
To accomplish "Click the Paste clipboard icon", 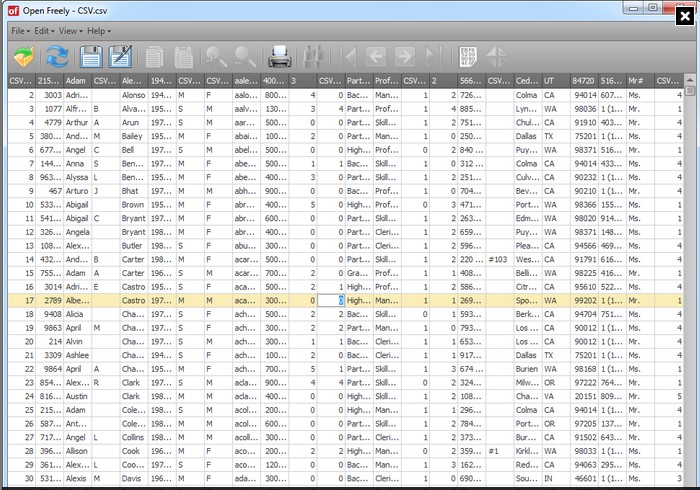I will click(x=183, y=57).
